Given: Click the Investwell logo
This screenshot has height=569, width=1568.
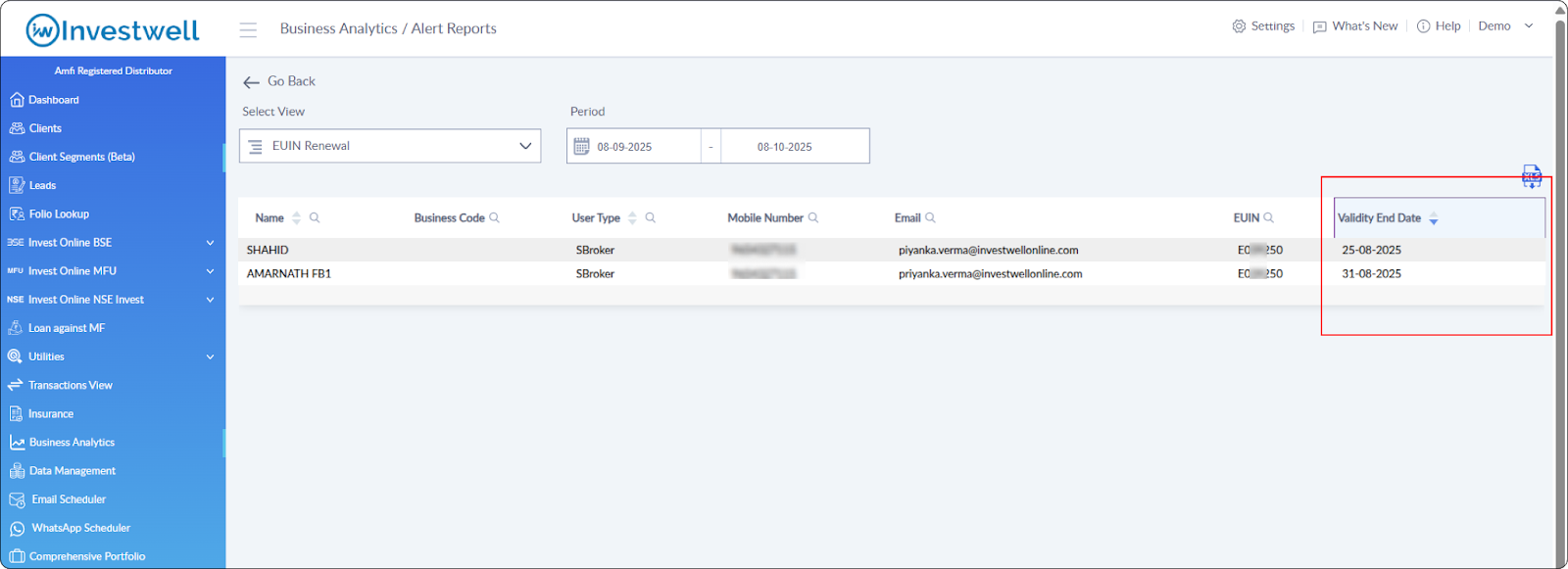Looking at the screenshot, I should point(113,30).
